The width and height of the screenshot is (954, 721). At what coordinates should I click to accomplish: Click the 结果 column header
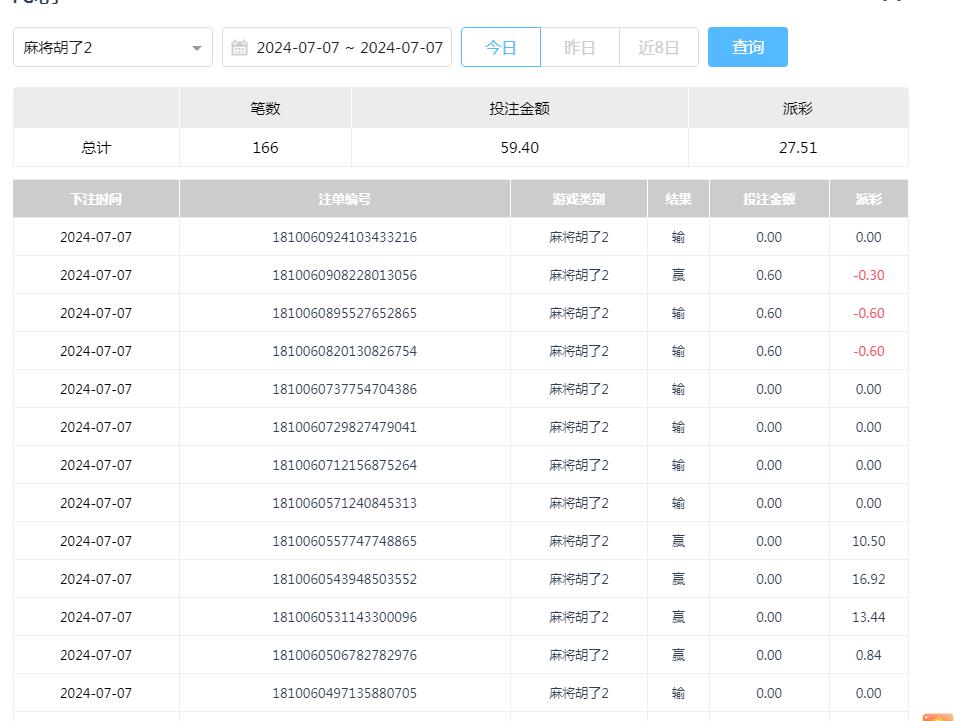(677, 198)
